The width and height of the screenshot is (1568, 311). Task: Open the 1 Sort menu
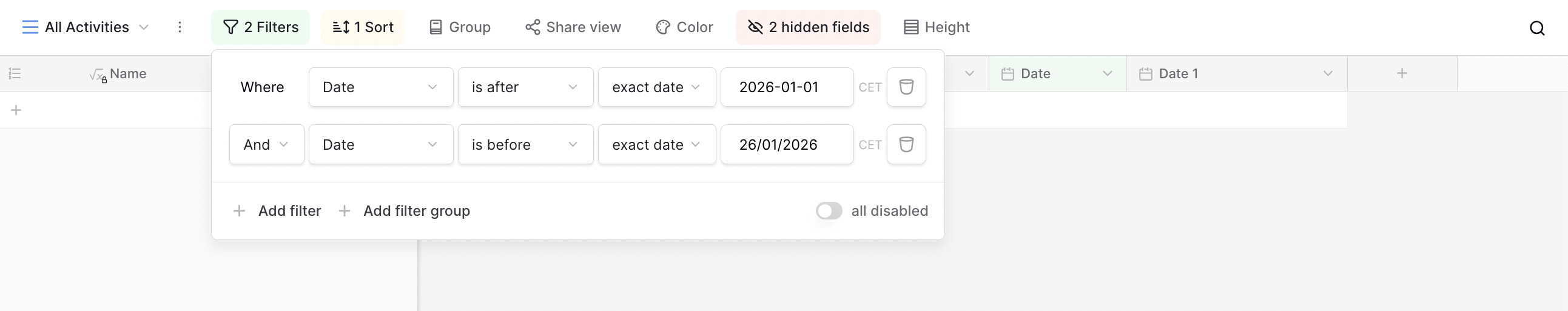[x=363, y=27]
